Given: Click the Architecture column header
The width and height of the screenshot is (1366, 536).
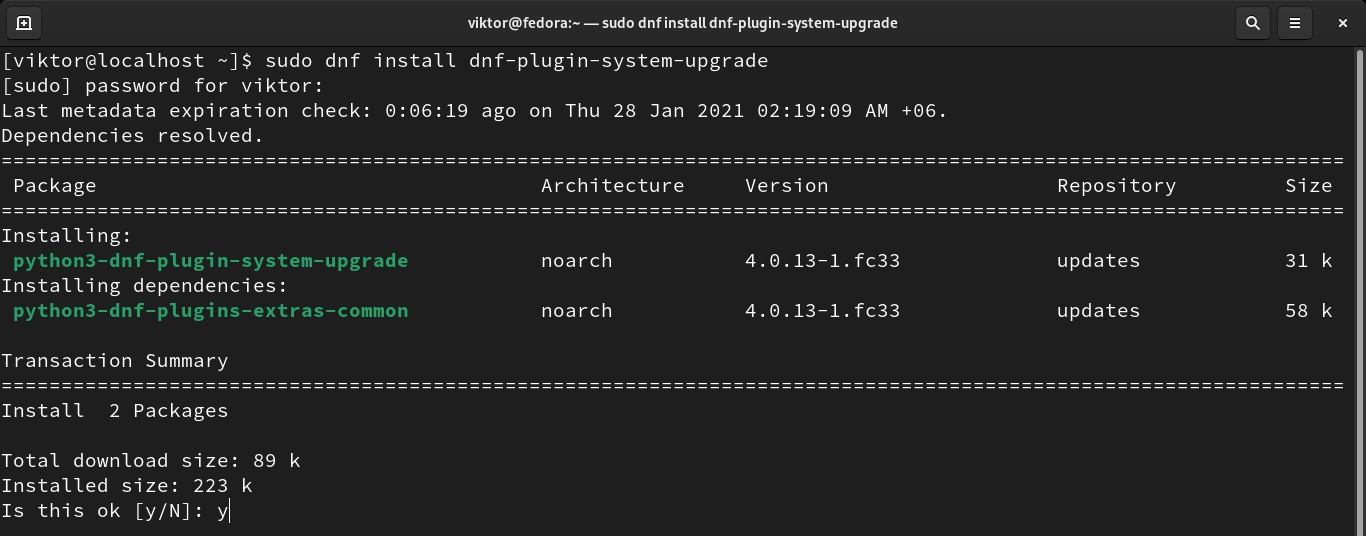Looking at the screenshot, I should [x=612, y=186].
